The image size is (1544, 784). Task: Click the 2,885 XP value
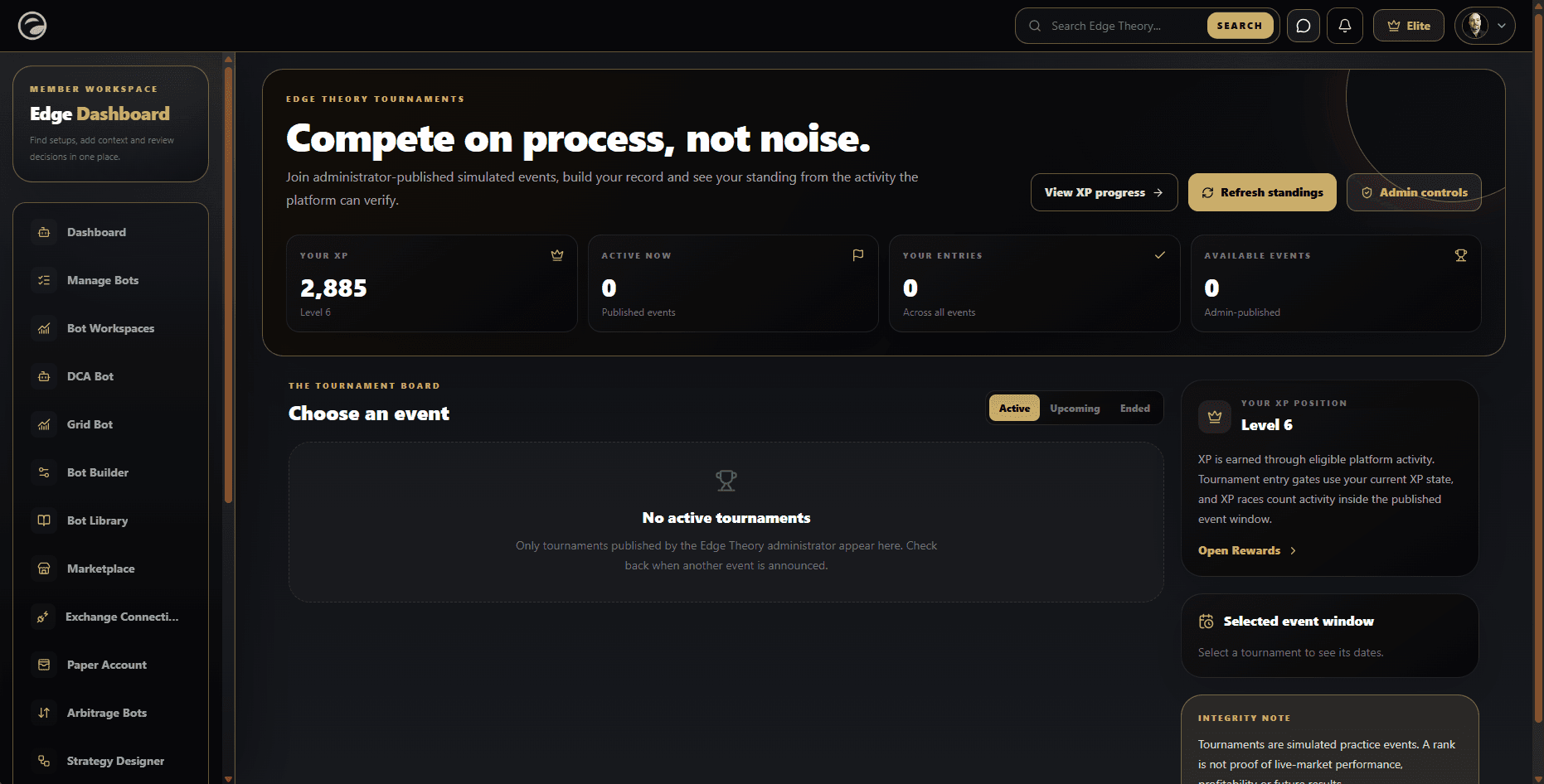click(333, 288)
